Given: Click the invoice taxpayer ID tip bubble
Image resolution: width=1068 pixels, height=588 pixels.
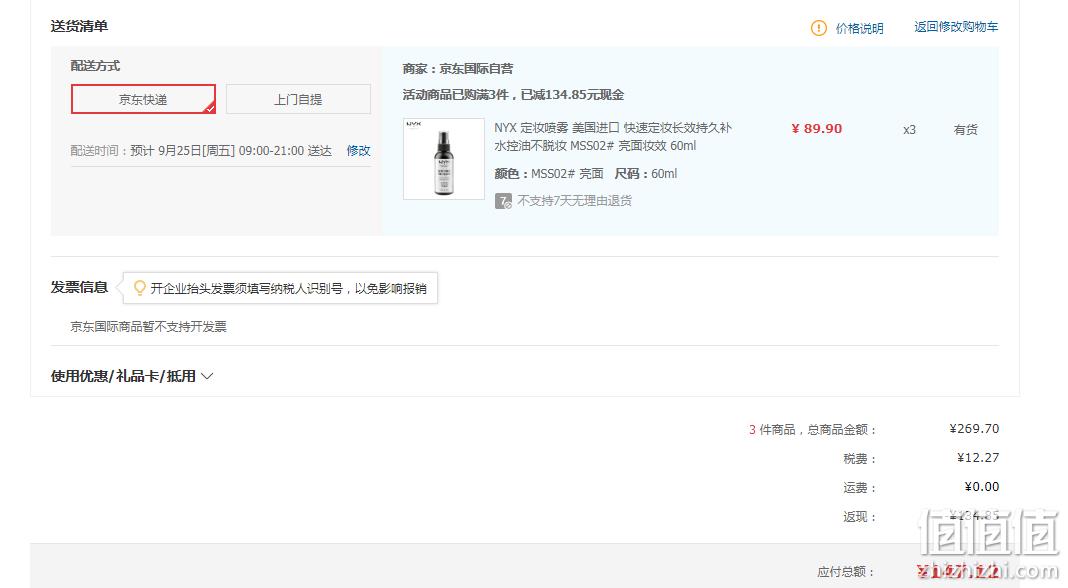Looking at the screenshot, I should tap(281, 288).
